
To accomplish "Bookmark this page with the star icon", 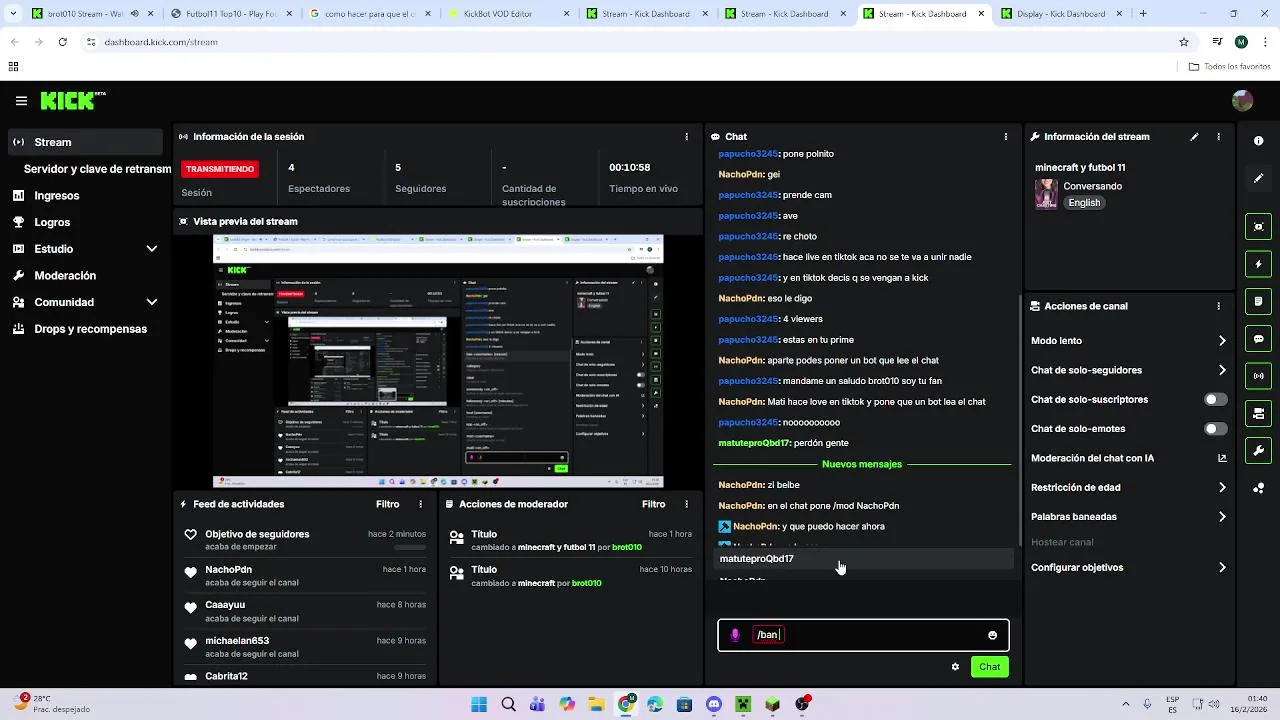I will [x=1184, y=42].
